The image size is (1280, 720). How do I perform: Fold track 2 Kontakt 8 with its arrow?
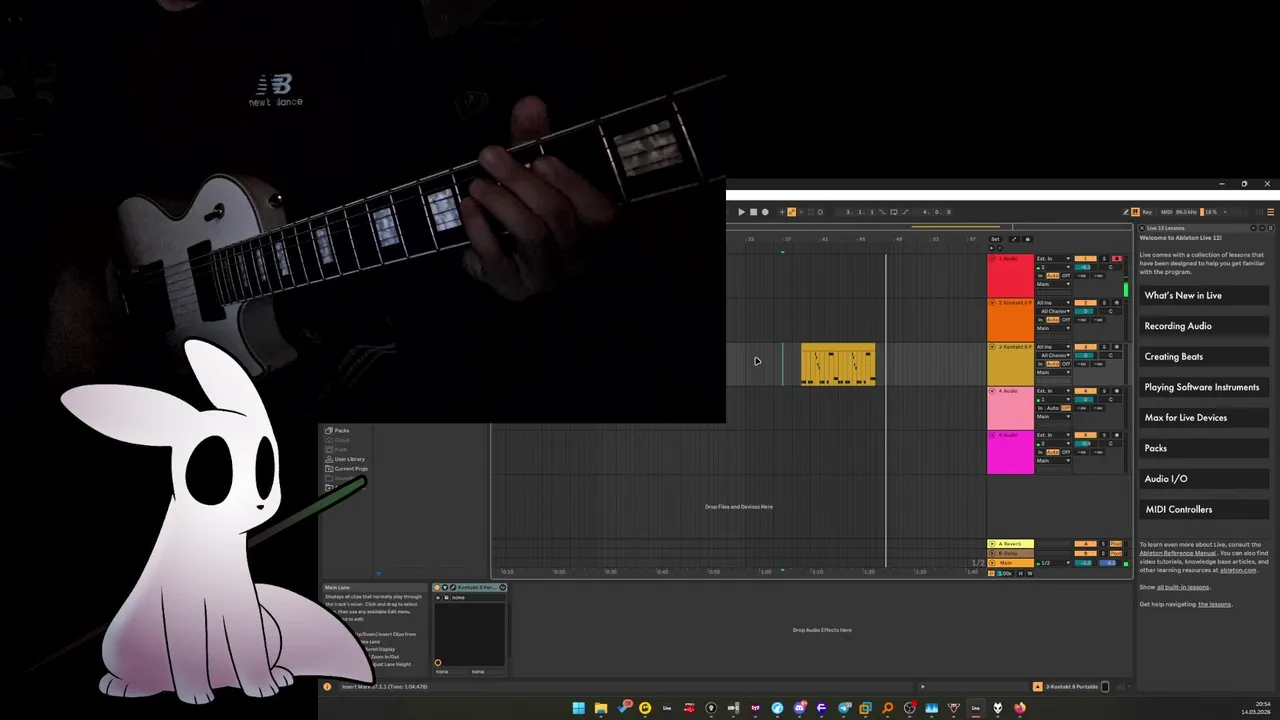point(992,303)
